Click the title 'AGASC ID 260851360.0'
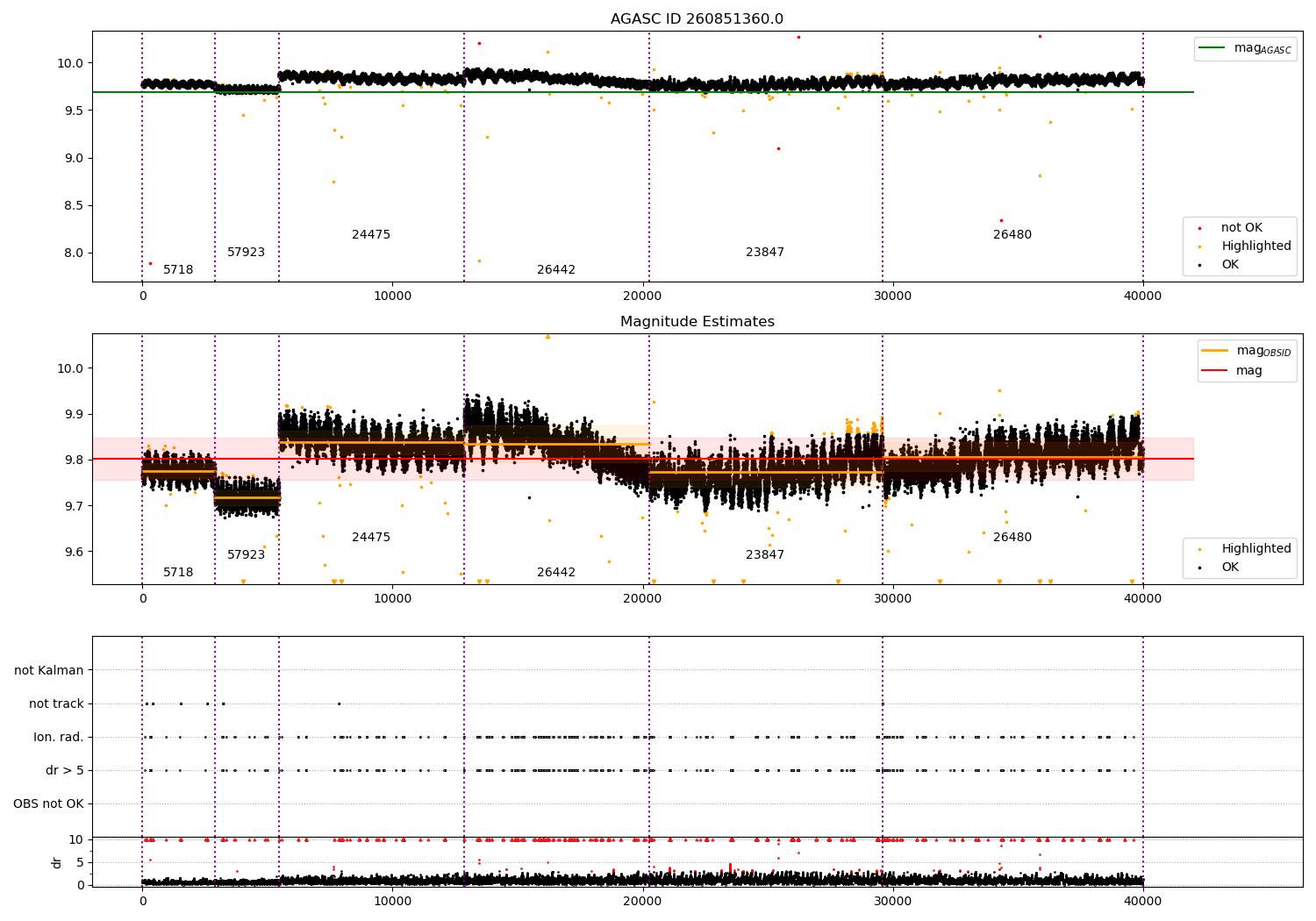 click(x=697, y=19)
